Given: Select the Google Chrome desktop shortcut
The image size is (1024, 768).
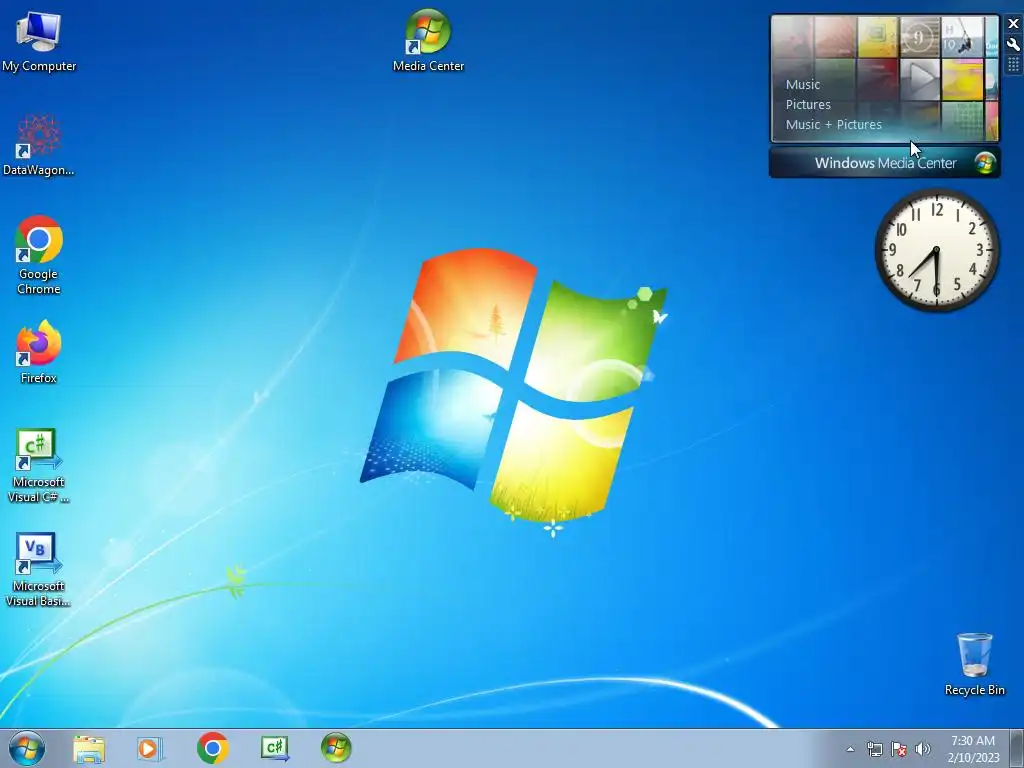Looking at the screenshot, I should point(39,255).
